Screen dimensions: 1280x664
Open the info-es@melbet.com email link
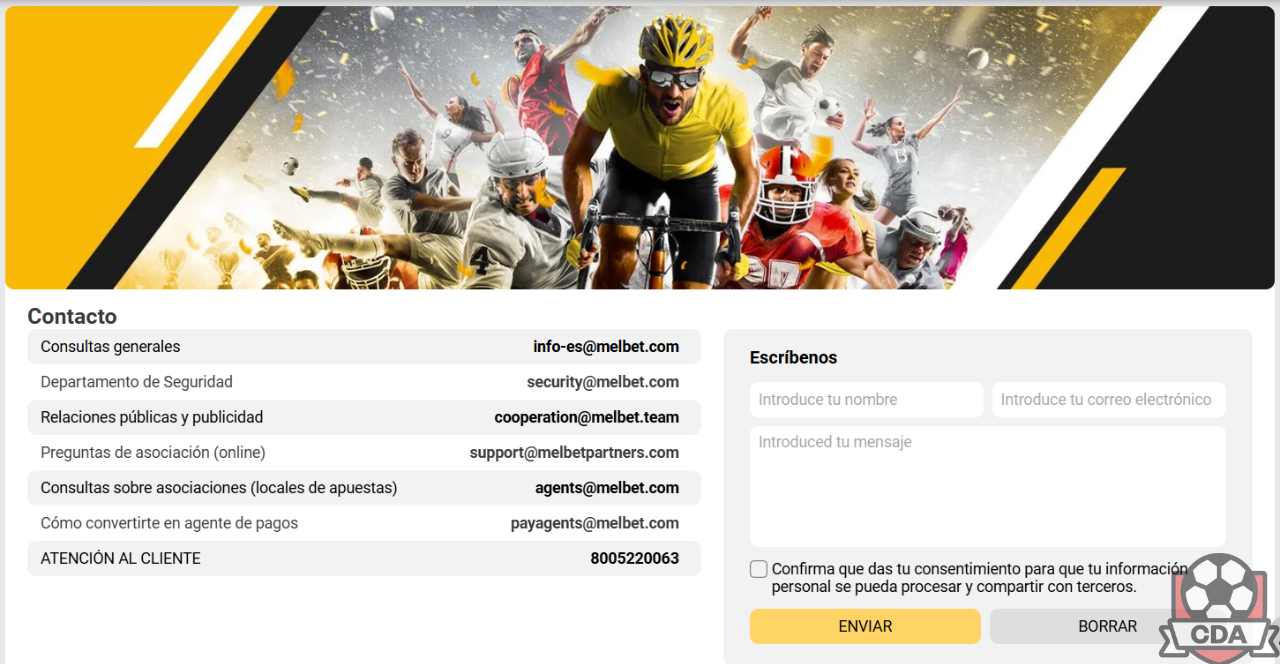[x=606, y=347]
